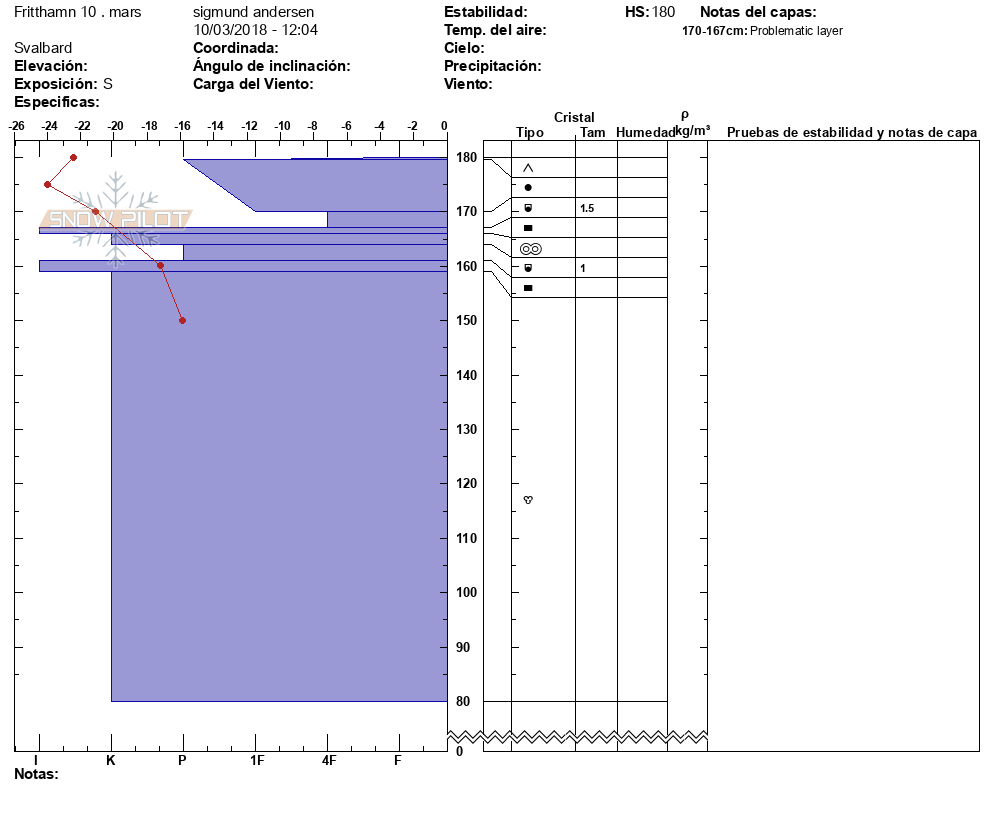Image resolution: width=994 pixels, height=840 pixels.
Task: Click the black rectangle symbol directly above double-circle
Action: [528, 228]
